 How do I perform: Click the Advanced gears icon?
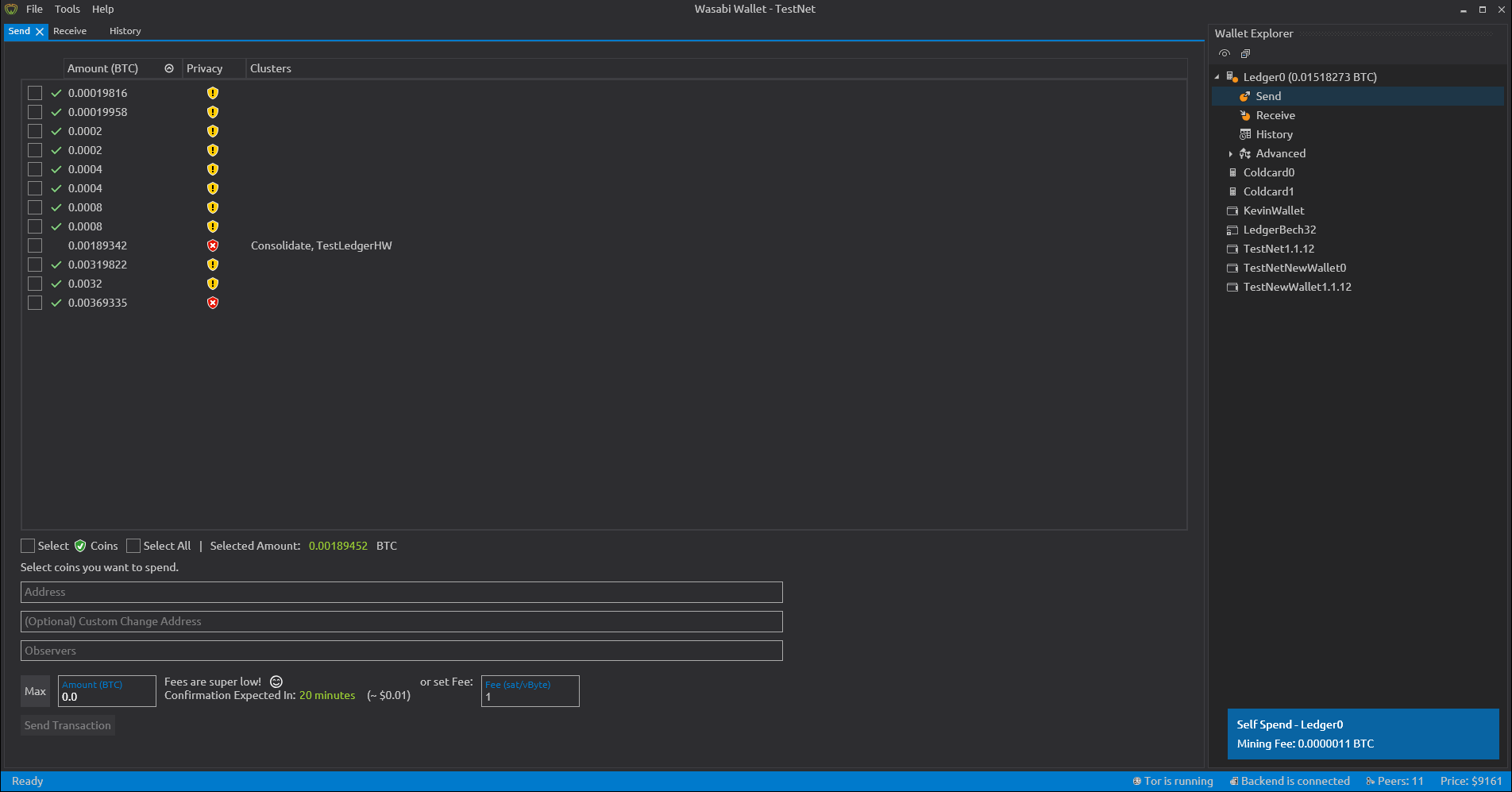1245,153
